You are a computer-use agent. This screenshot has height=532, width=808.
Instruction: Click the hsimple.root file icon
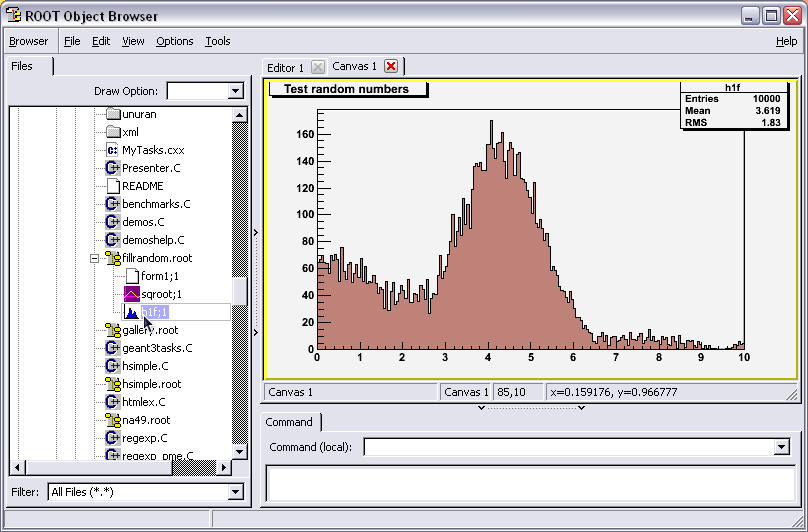[x=113, y=384]
